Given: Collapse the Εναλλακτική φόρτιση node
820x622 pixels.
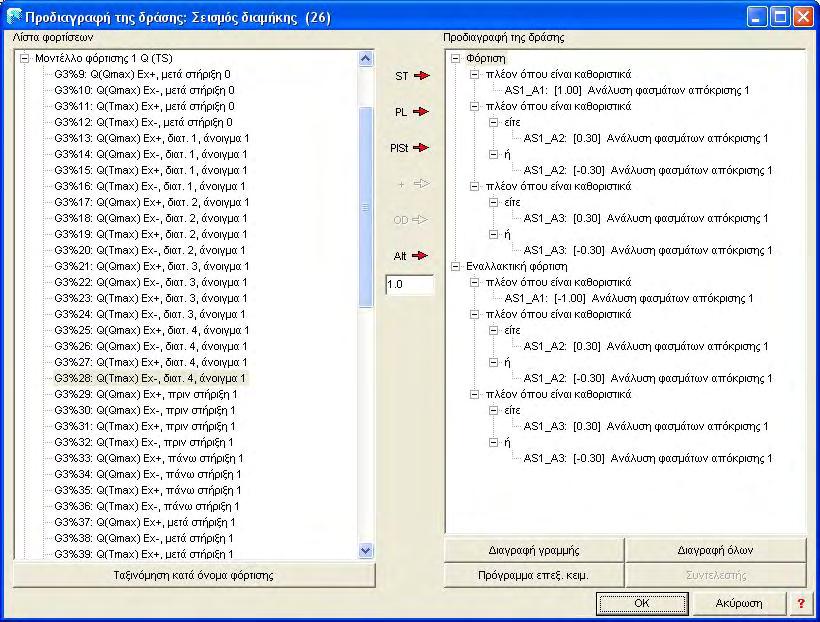Looking at the screenshot, I should point(455,266).
